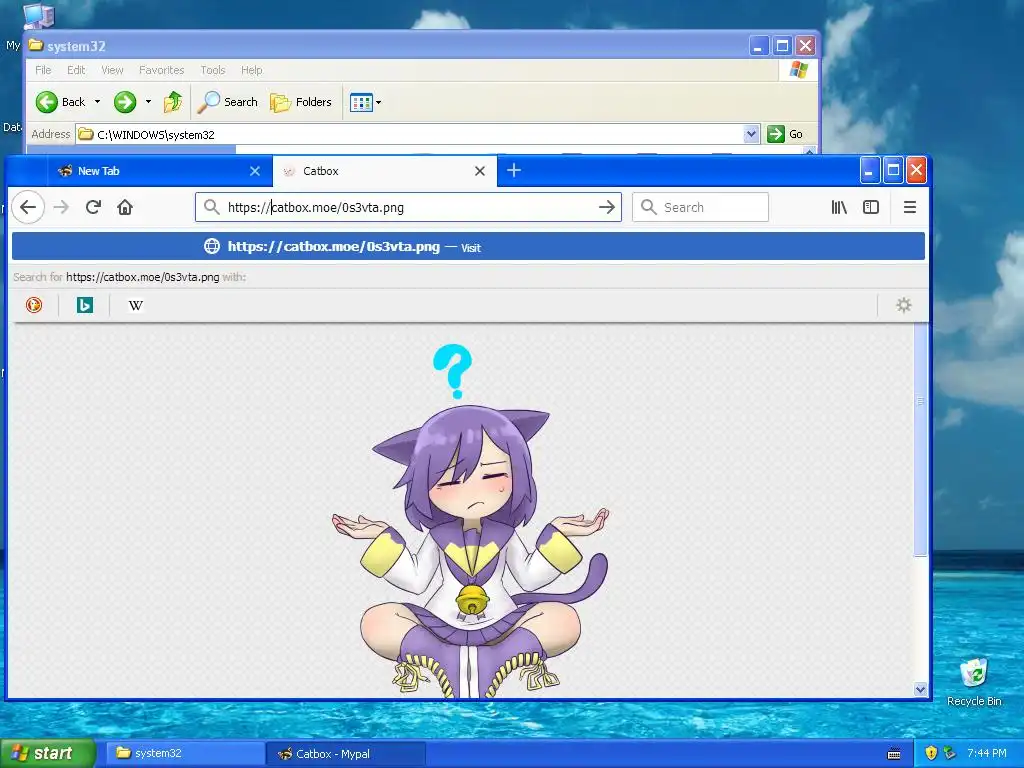Open the browser home page icon

[125, 207]
